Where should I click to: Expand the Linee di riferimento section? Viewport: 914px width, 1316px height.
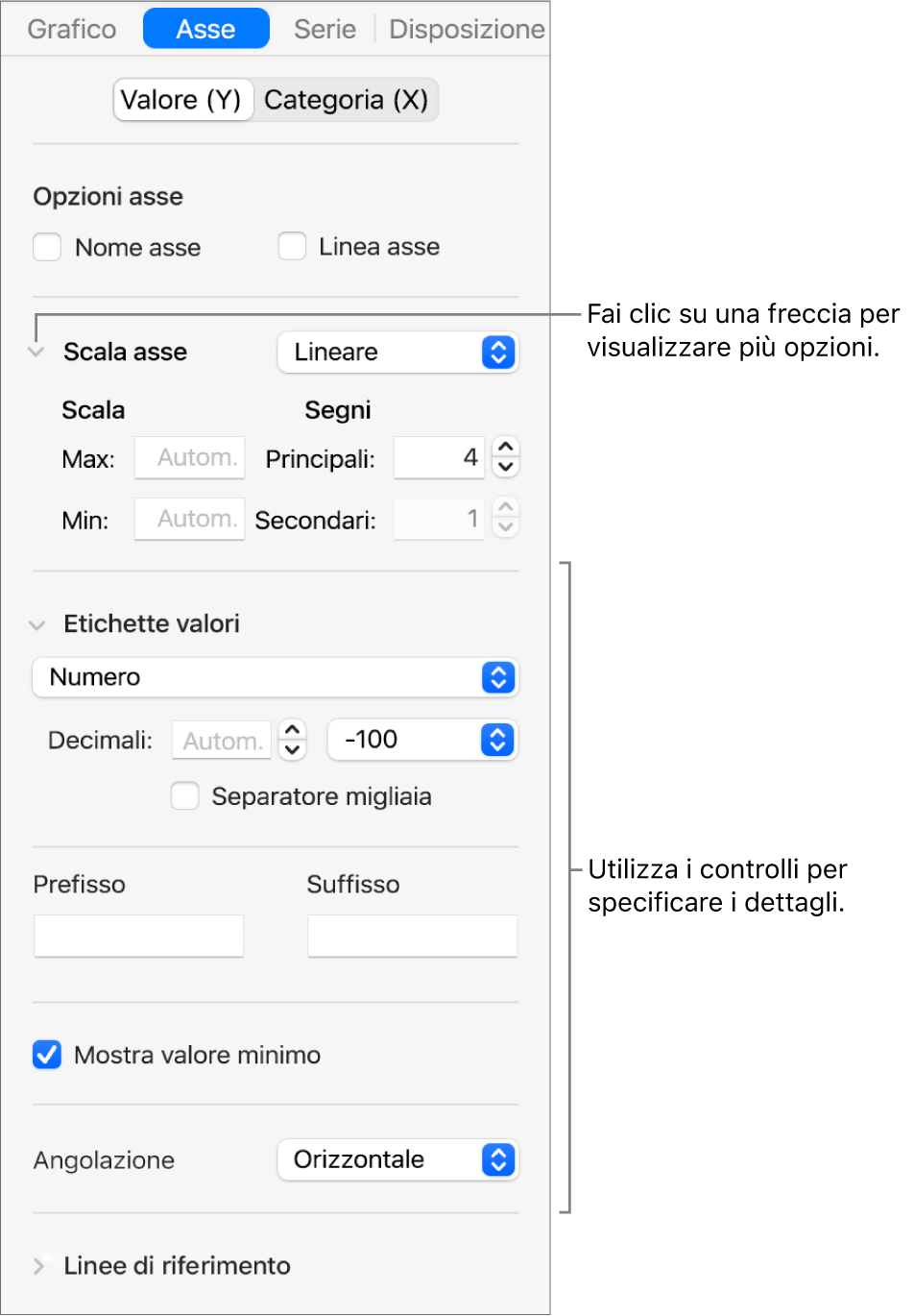point(38,1266)
